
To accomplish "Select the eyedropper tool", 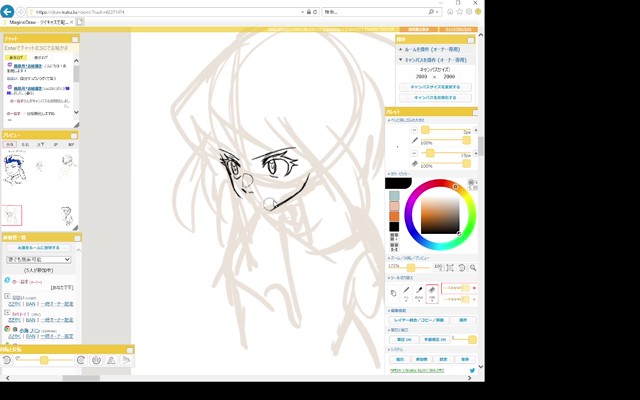I will pyautogui.click(x=419, y=293).
